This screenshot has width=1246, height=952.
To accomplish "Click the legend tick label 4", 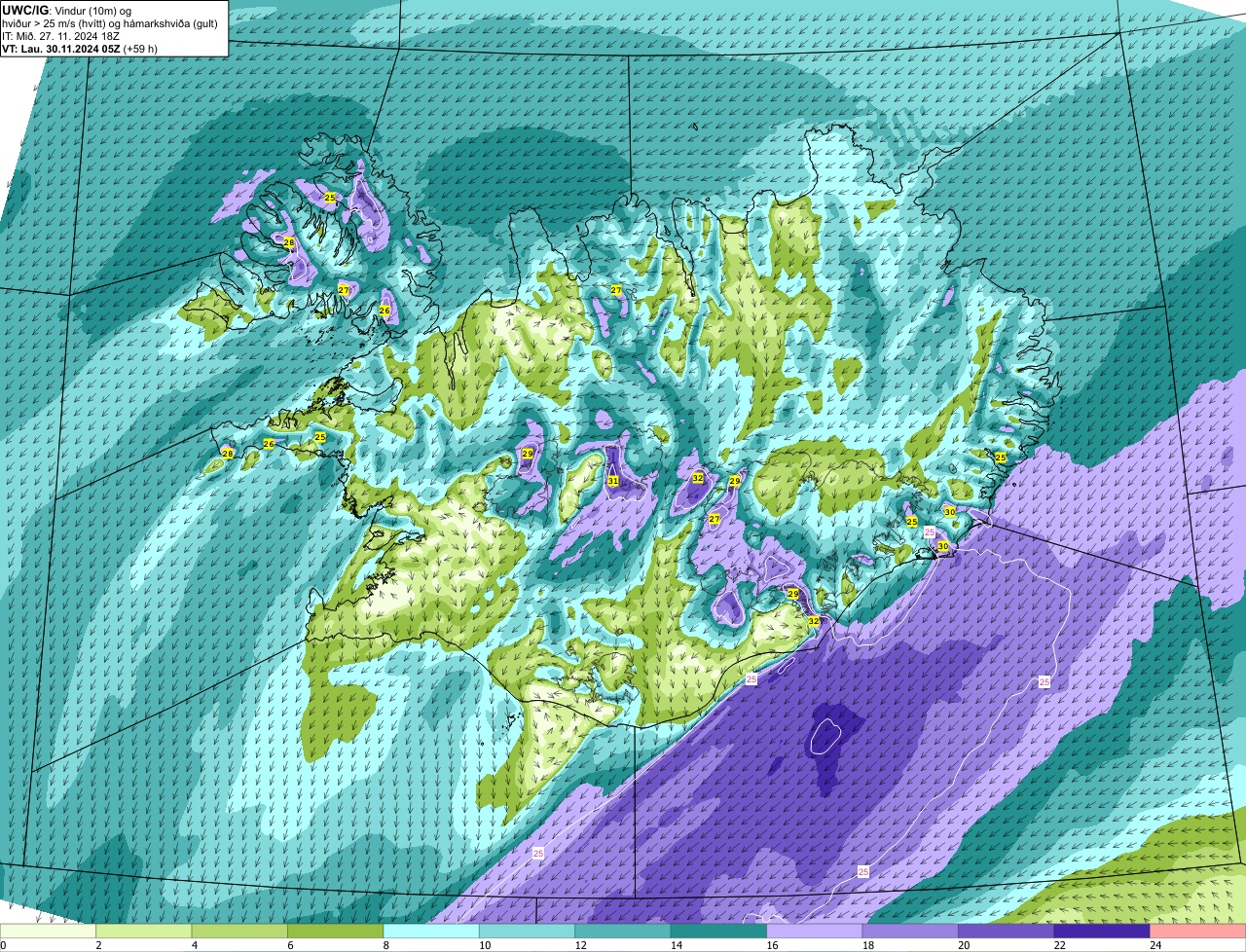I will (x=193, y=945).
